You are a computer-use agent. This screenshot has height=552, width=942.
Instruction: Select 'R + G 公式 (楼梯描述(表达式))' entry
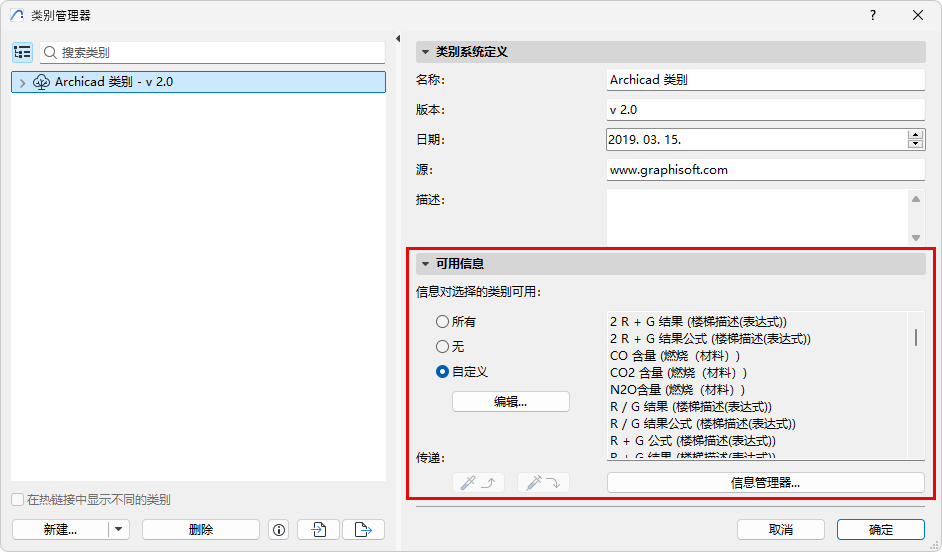pyautogui.click(x=693, y=440)
